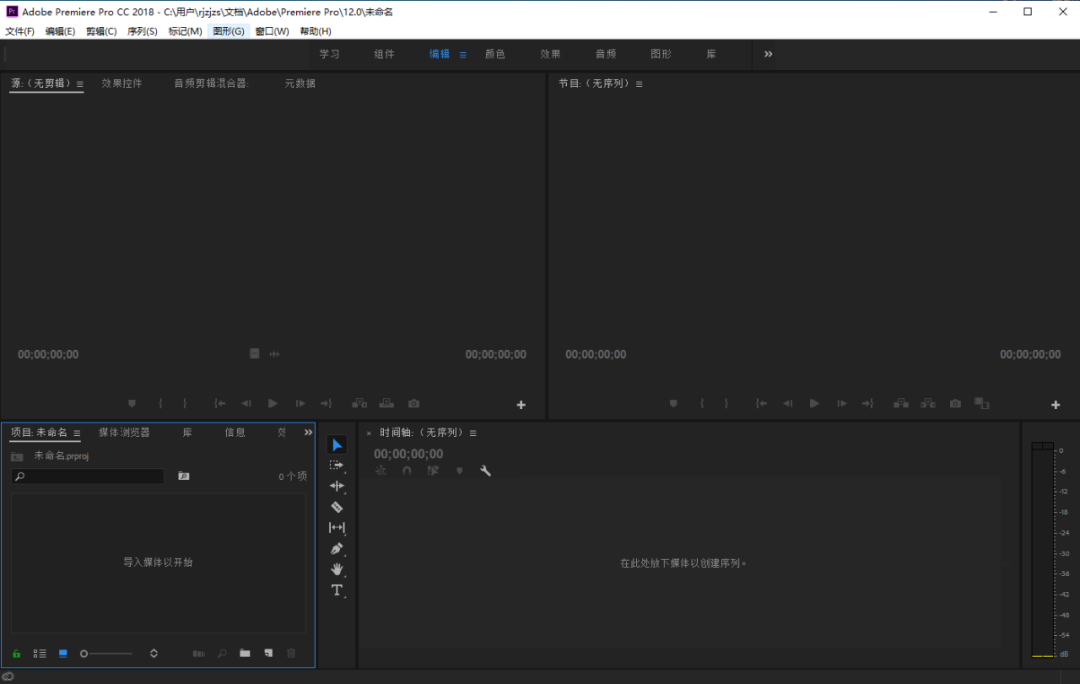Click the Extract icon in program monitor

point(928,404)
